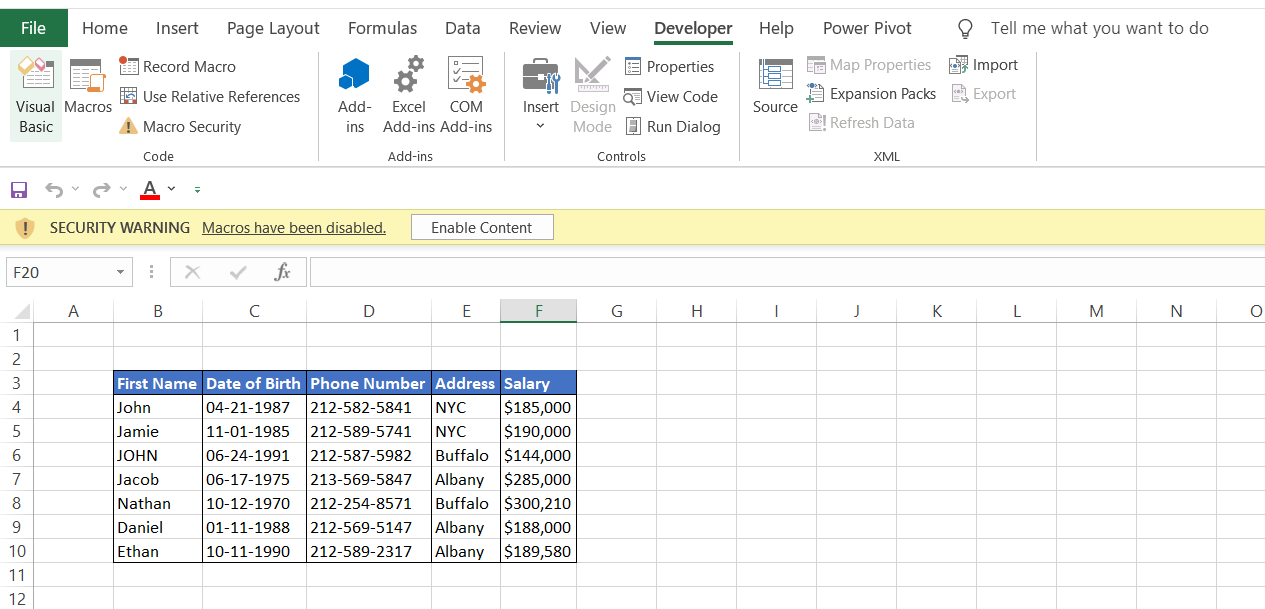Apply the red font color swatch

(150, 189)
